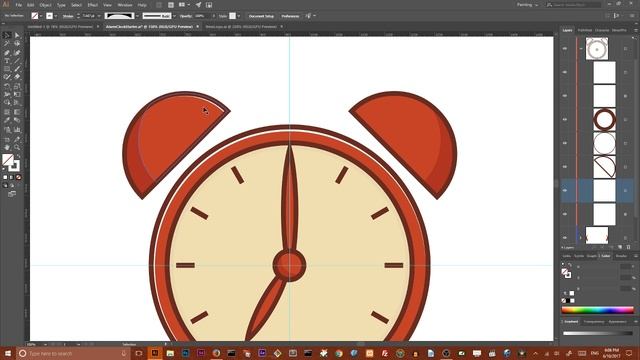The image size is (640, 360).
Task: Select the Type tool
Action: (7, 61)
